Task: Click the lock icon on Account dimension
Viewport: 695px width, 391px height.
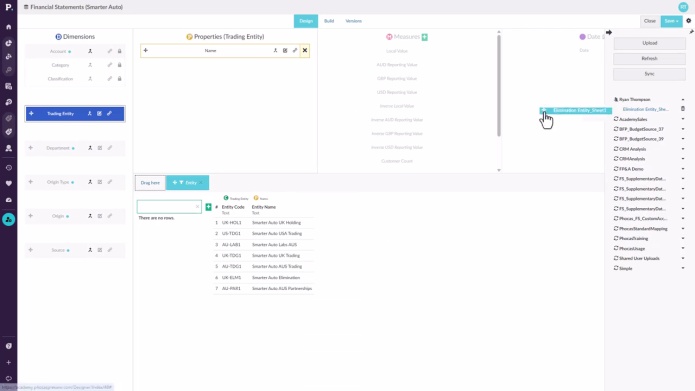Action: (x=119, y=51)
